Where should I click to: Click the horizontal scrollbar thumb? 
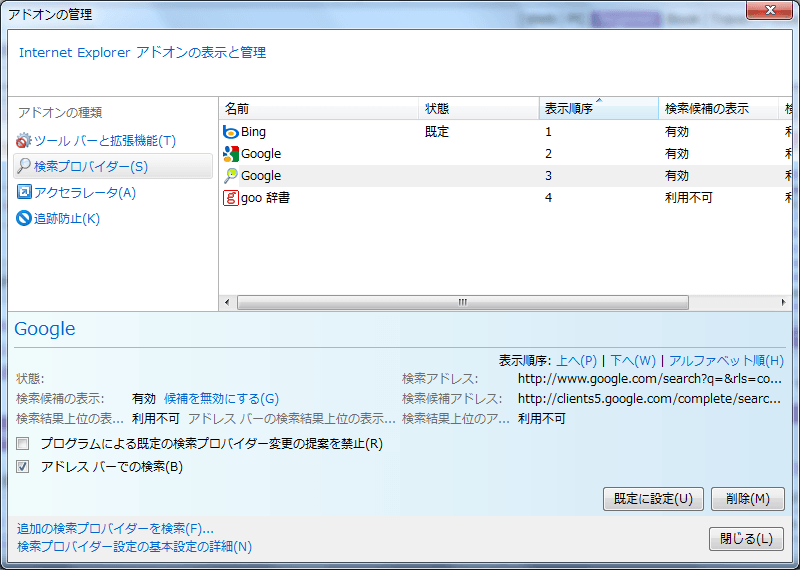pos(463,303)
